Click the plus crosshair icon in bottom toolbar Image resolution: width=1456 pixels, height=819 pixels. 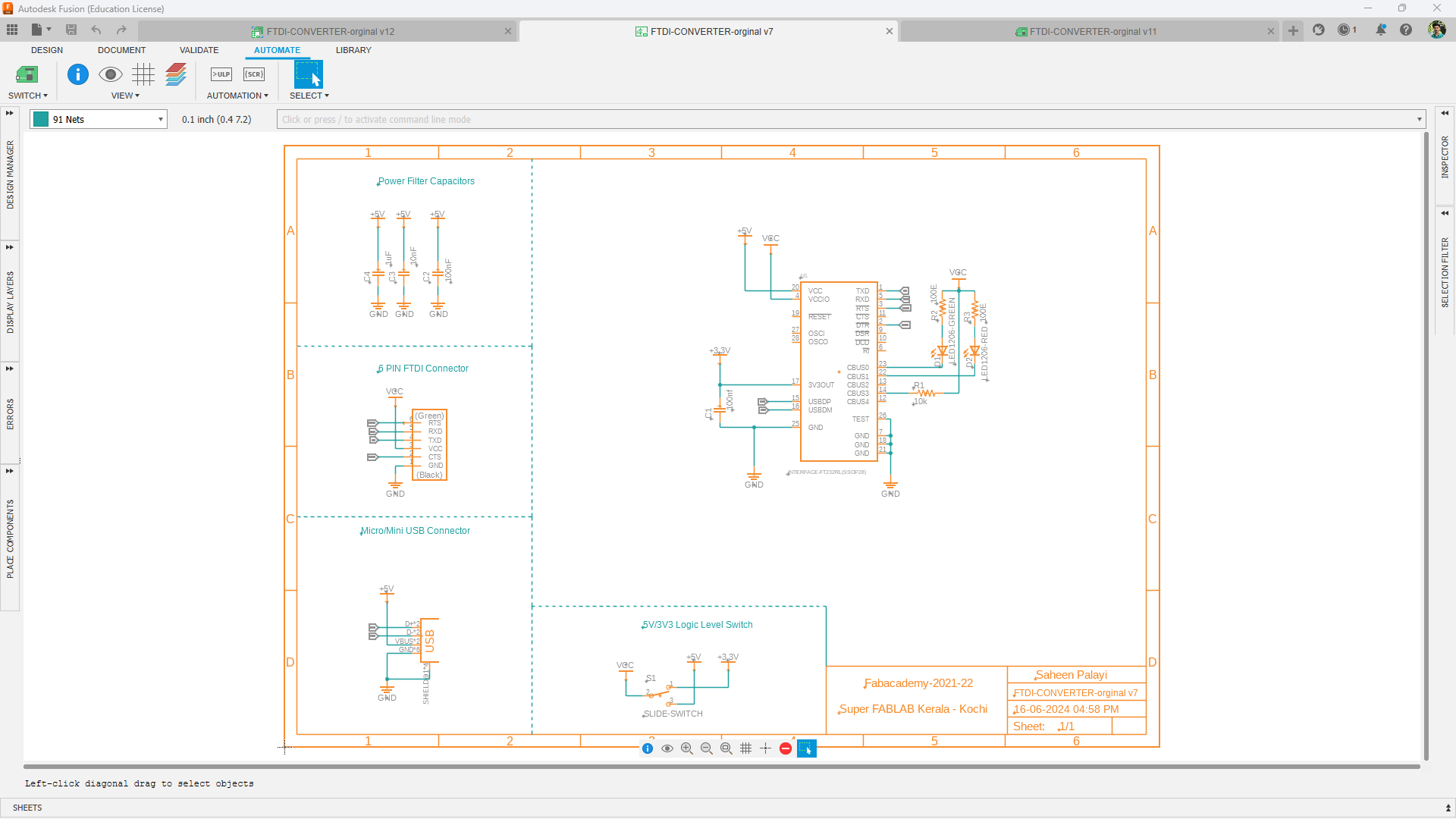click(x=766, y=748)
